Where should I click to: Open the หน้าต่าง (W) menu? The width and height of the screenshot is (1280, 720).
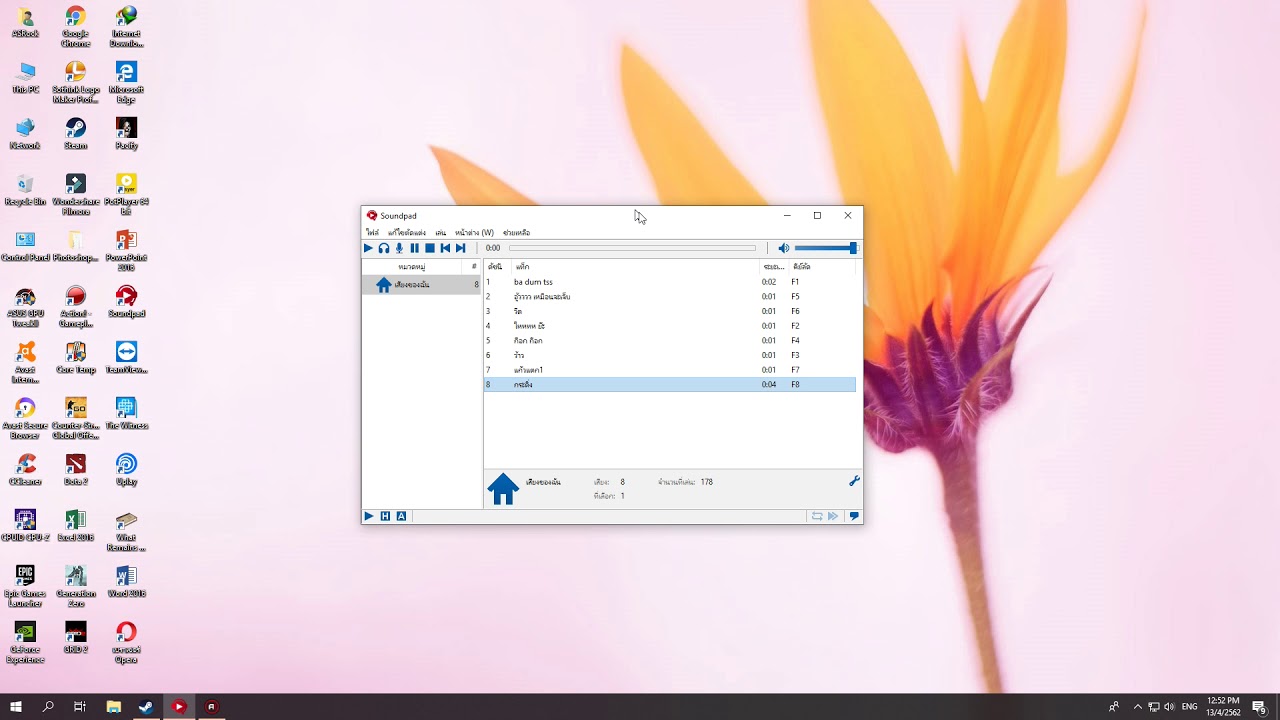pyautogui.click(x=474, y=232)
